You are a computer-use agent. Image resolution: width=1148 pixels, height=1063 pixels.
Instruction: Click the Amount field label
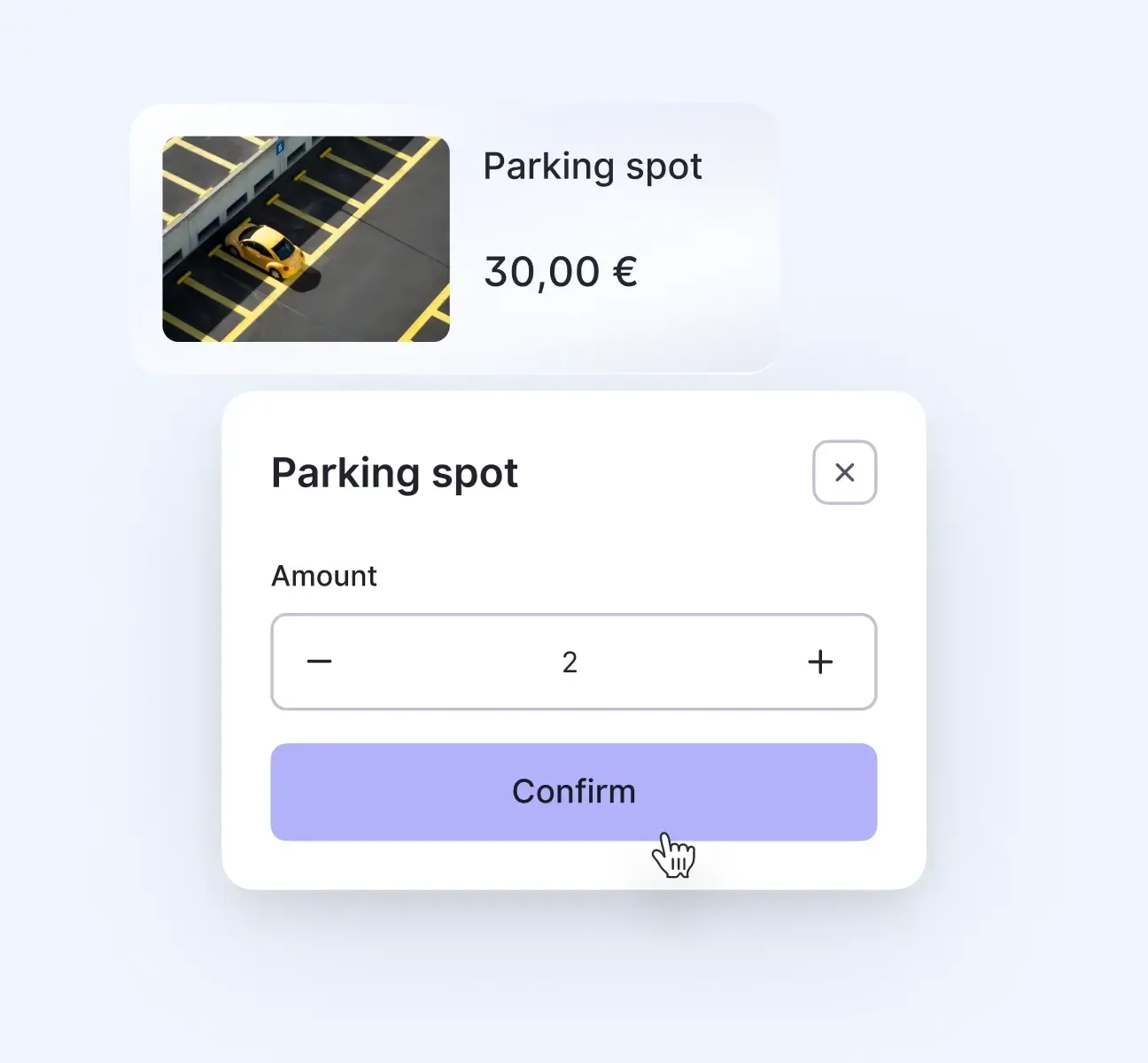[x=323, y=576]
